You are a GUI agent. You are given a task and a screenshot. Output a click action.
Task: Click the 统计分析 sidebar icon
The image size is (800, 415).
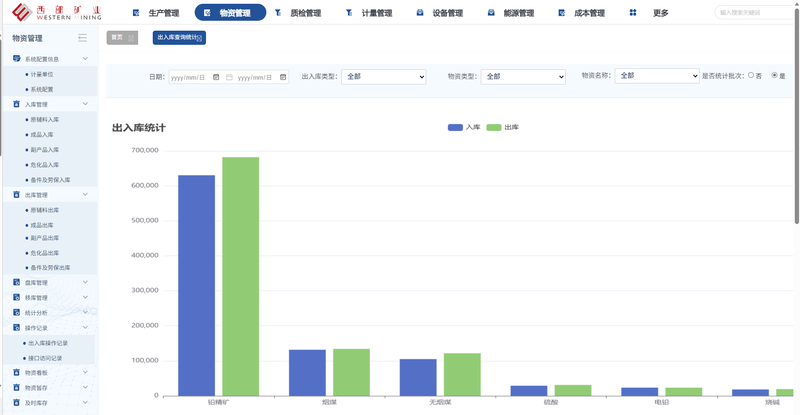coord(16,312)
